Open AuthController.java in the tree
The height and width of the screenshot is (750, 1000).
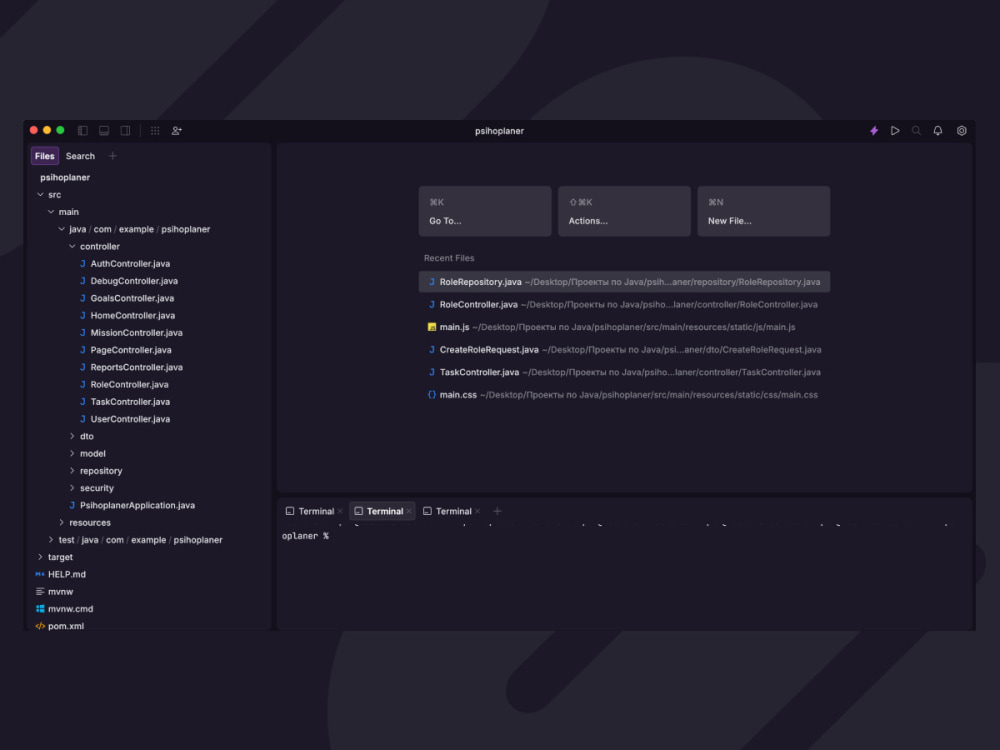[130, 263]
